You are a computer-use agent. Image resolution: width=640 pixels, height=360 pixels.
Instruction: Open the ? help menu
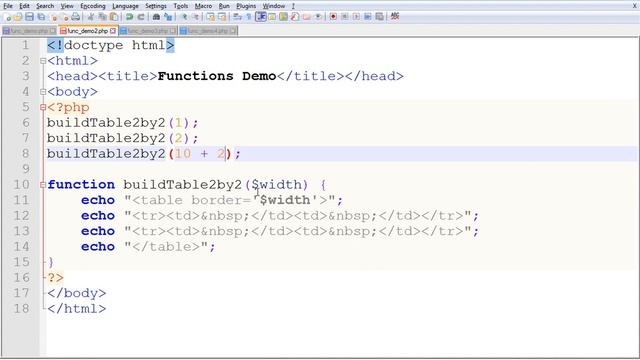(293, 6)
